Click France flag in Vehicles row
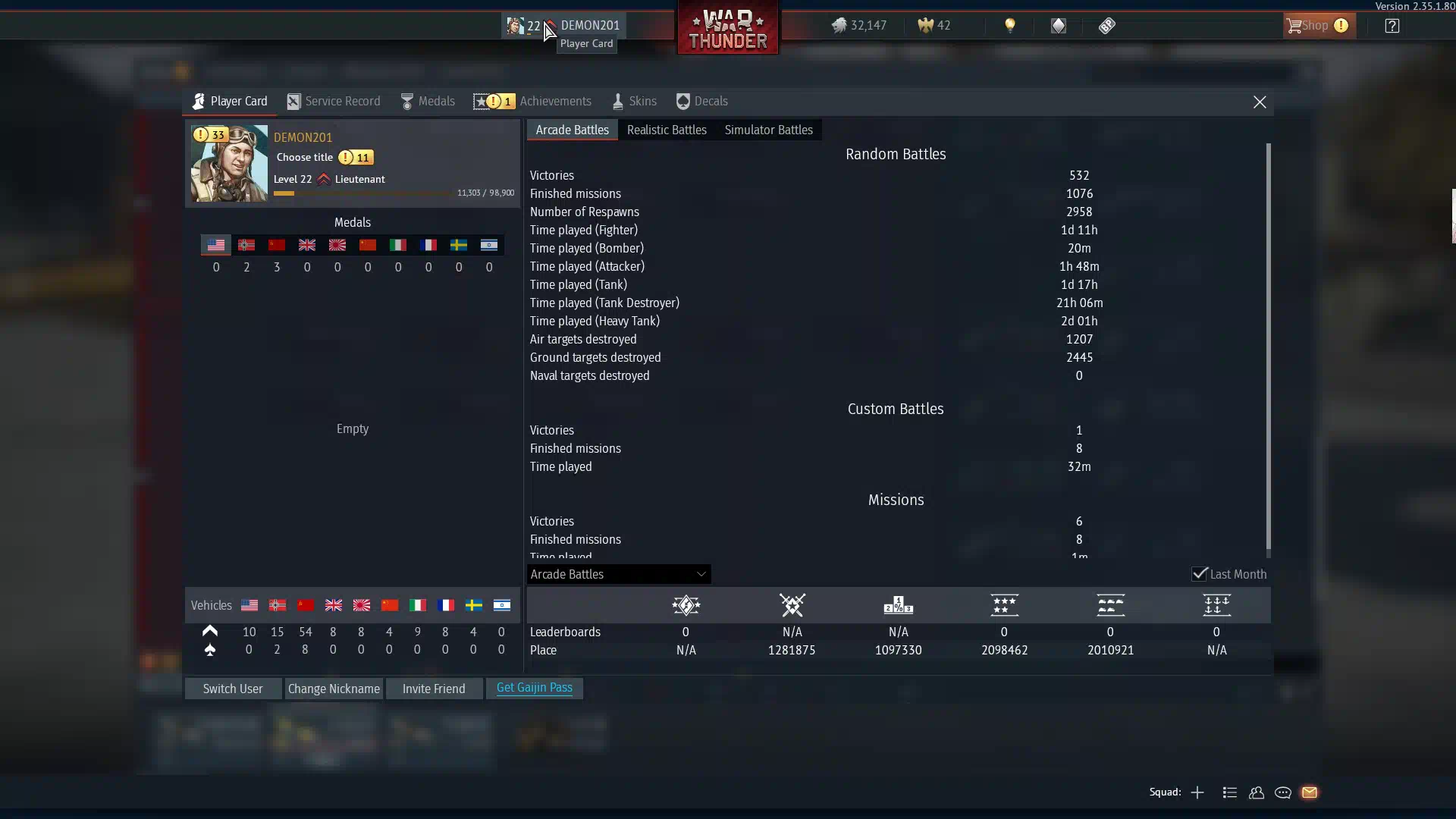The height and width of the screenshot is (819, 1456). point(446,605)
